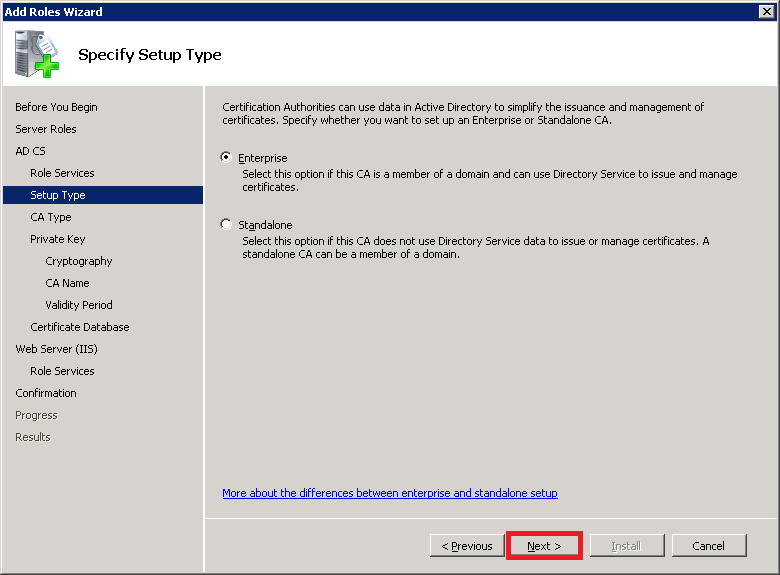This screenshot has width=780, height=575.
Task: Select AD CS in the sidebar
Action: [x=30, y=151]
